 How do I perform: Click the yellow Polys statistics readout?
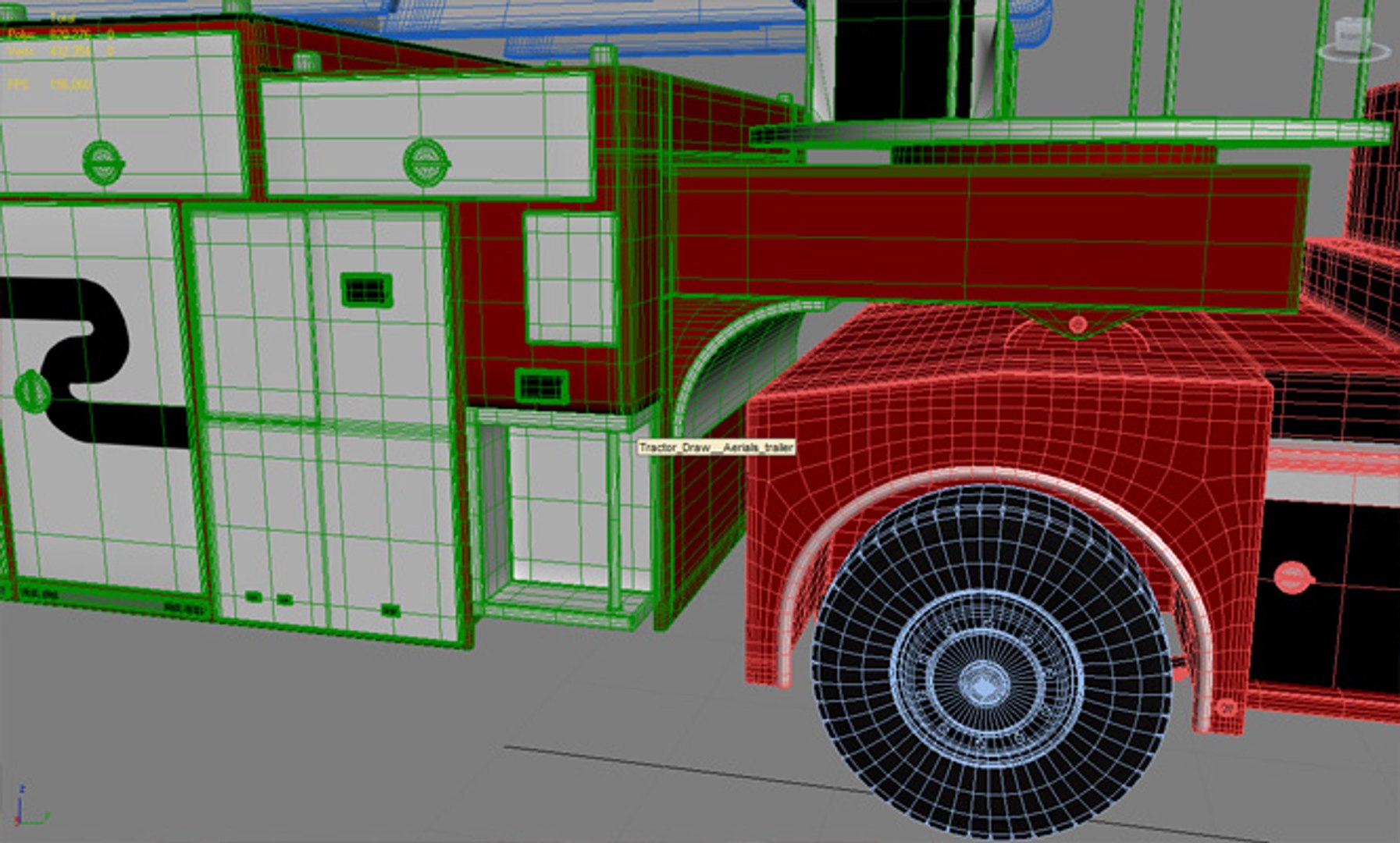coord(61,34)
